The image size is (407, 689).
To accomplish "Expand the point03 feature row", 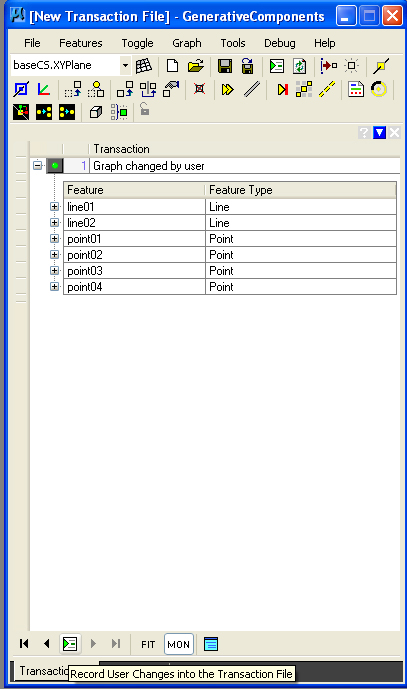I will coord(54,270).
